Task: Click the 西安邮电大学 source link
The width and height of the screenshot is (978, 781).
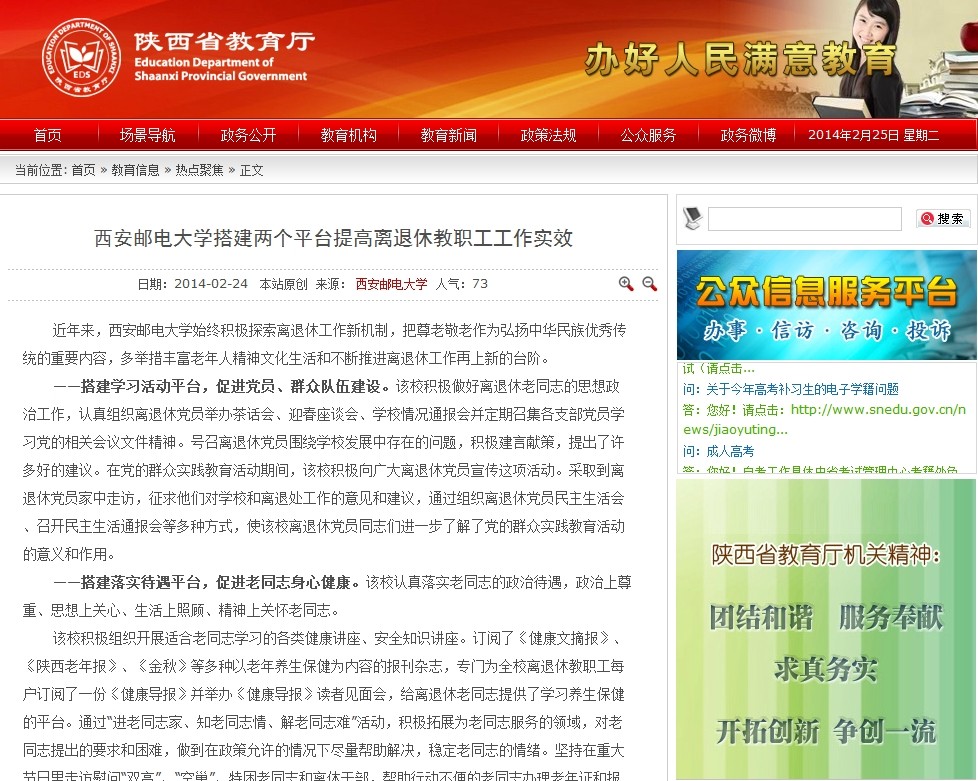Action: pos(391,284)
